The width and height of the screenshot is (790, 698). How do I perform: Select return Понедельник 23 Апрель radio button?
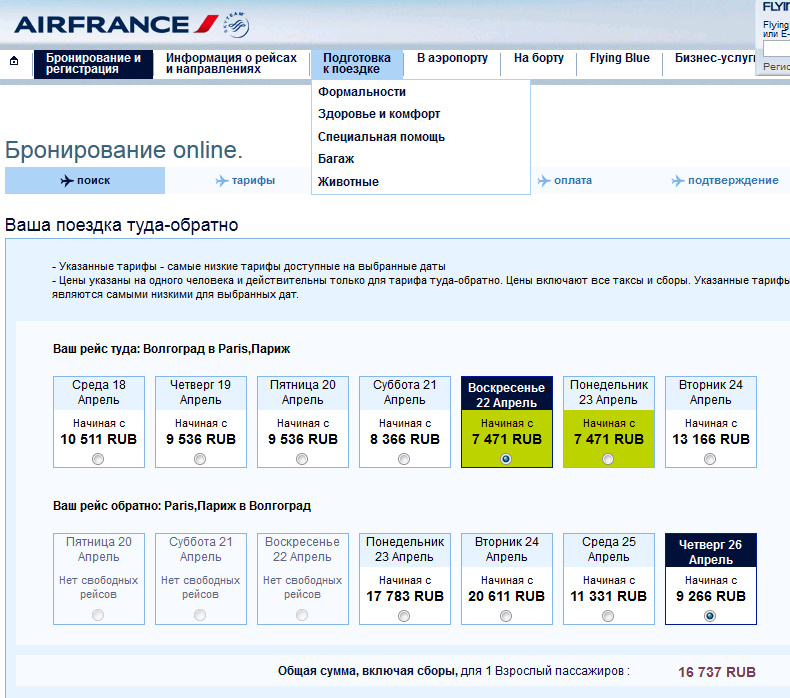click(404, 616)
